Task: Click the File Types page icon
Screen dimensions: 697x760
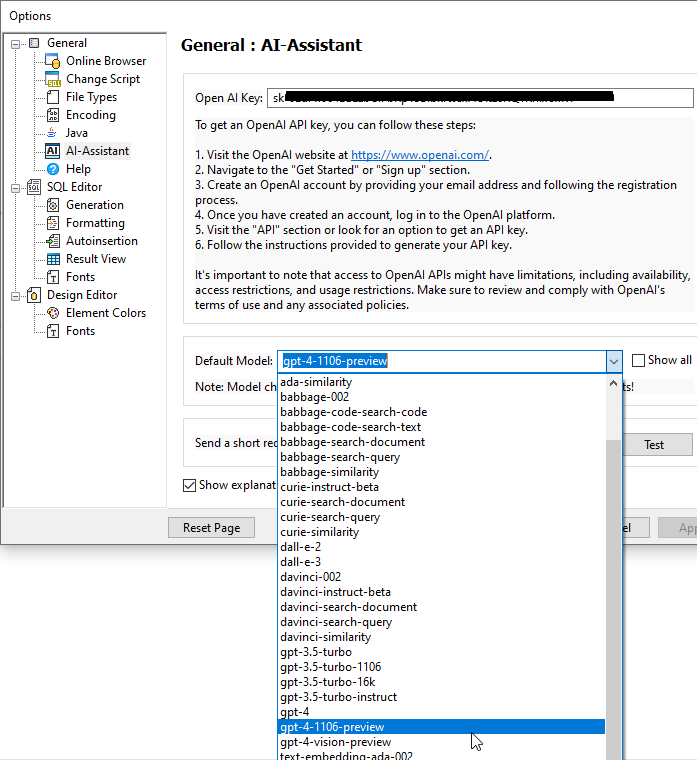Action: pos(54,97)
